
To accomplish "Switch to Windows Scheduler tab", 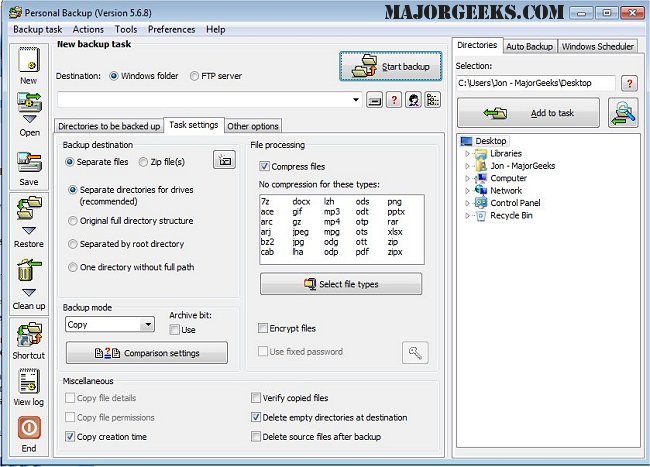I will [597, 47].
